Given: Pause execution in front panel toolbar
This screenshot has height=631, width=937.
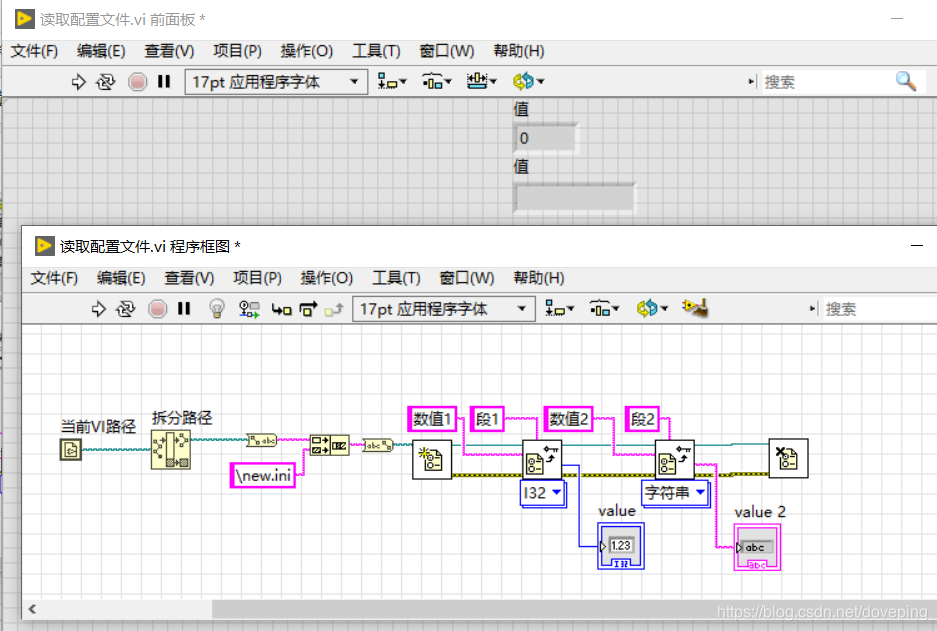Looking at the screenshot, I should pyautogui.click(x=164, y=81).
